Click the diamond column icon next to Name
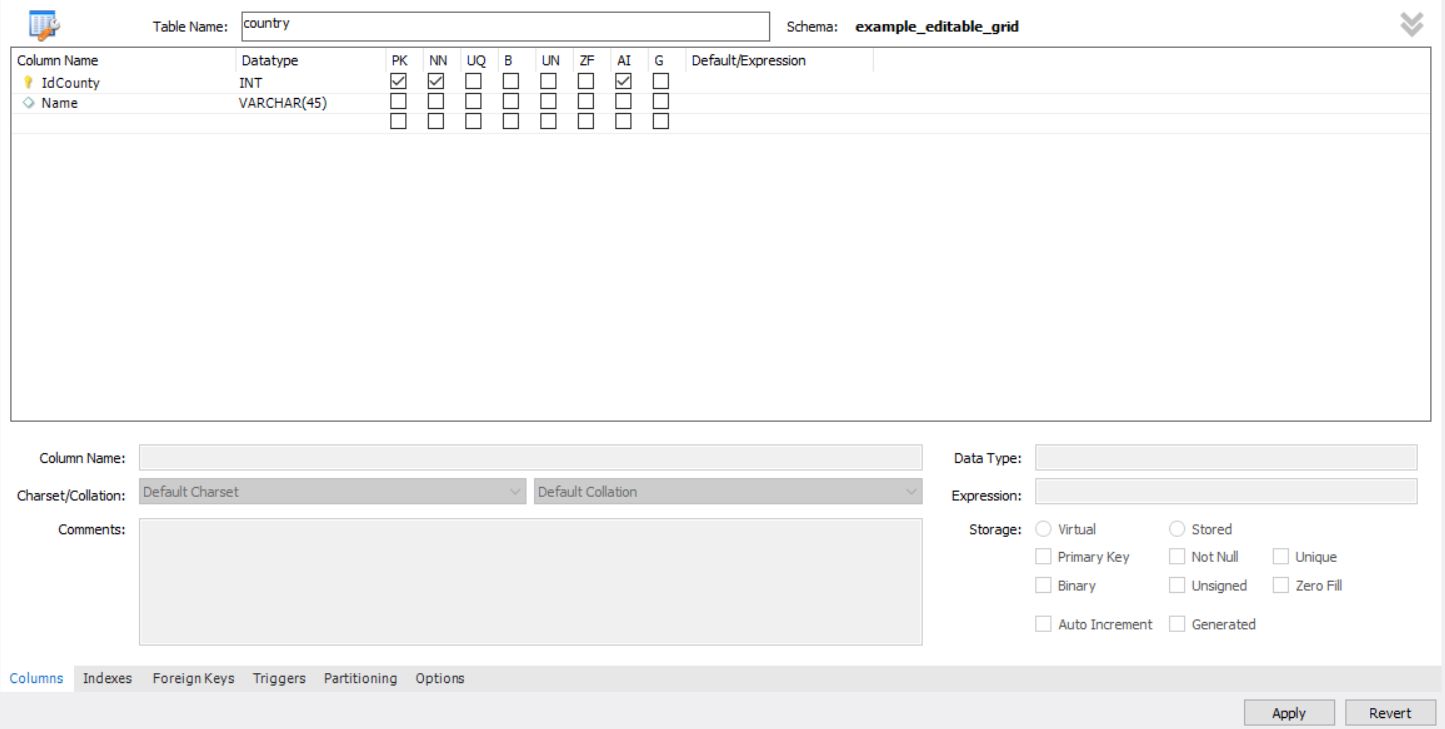This screenshot has height=729, width=1445. [x=28, y=103]
